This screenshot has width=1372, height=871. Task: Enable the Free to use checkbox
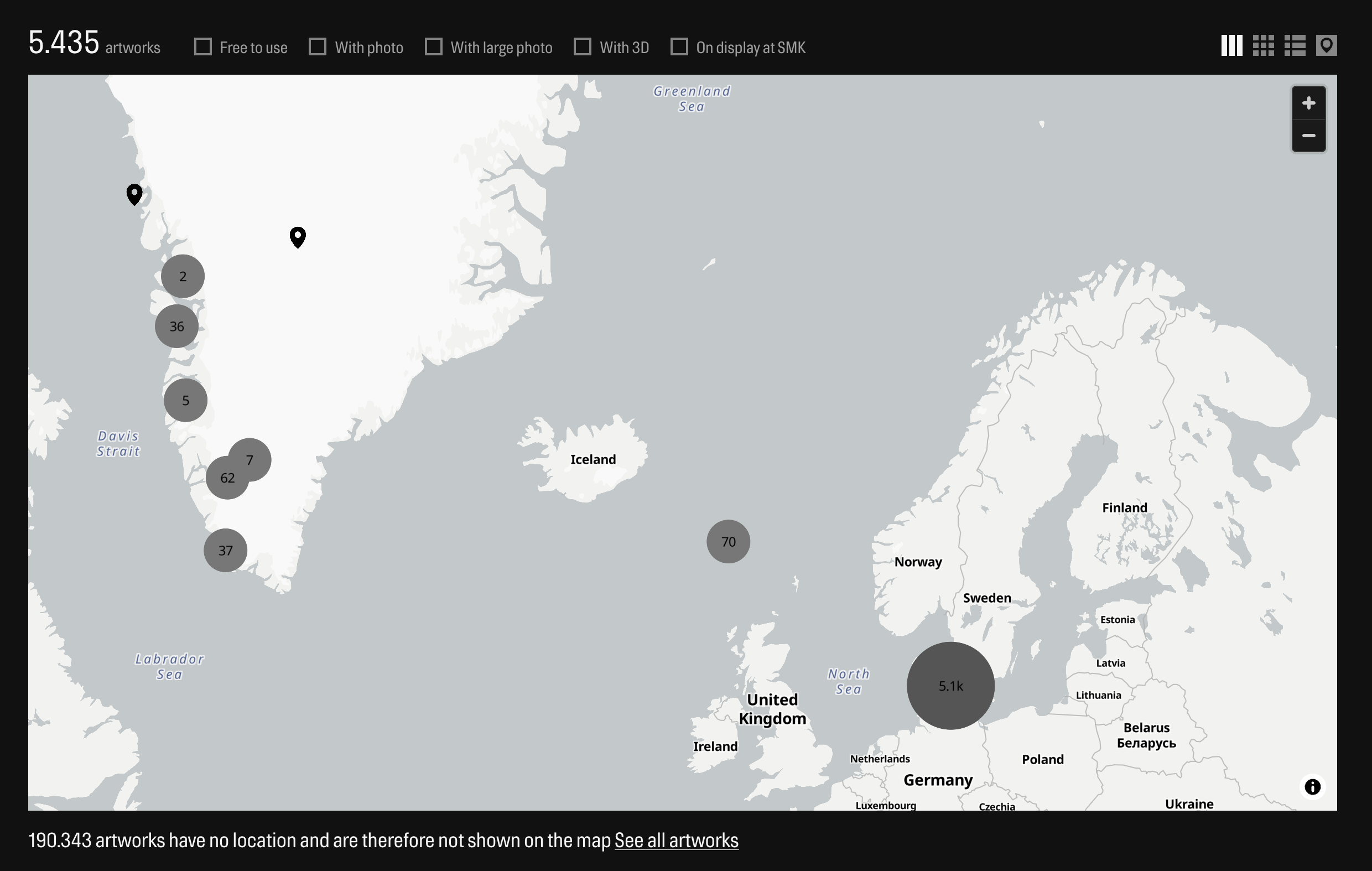point(203,46)
